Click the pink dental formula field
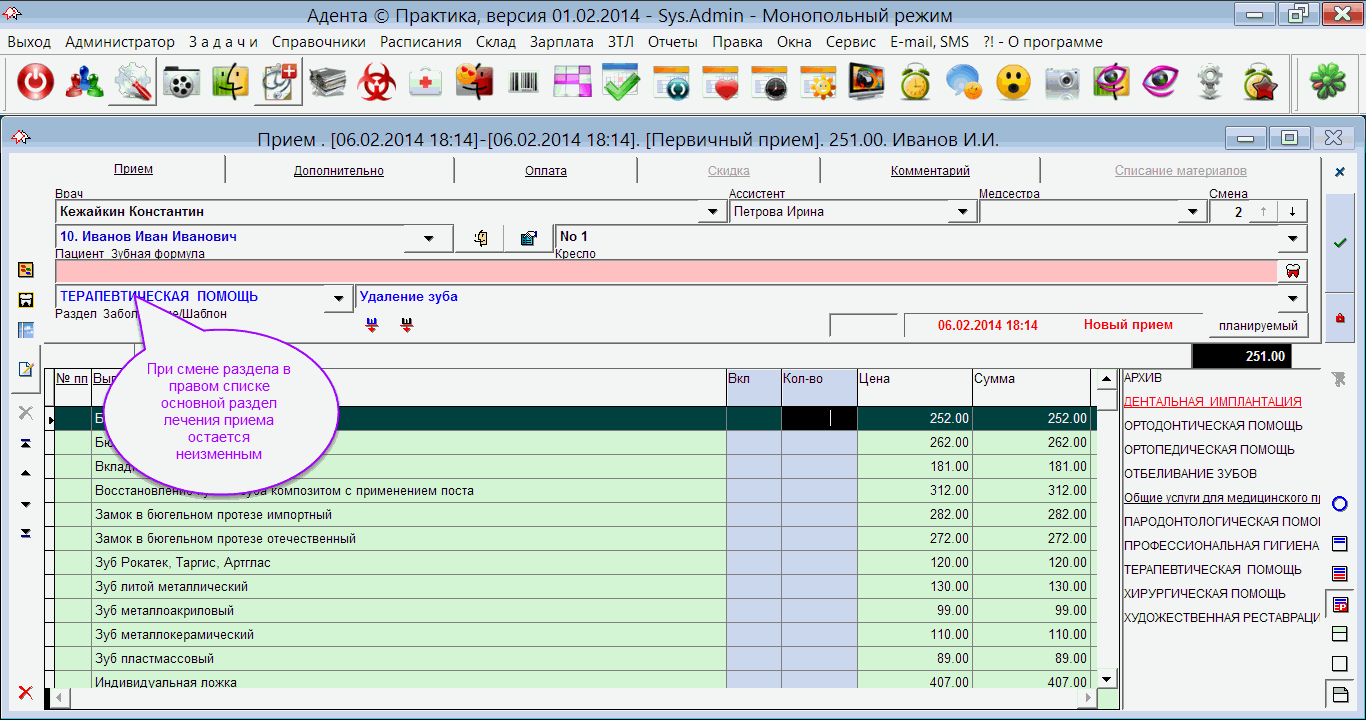Image resolution: width=1366 pixels, height=720 pixels. tap(666, 271)
